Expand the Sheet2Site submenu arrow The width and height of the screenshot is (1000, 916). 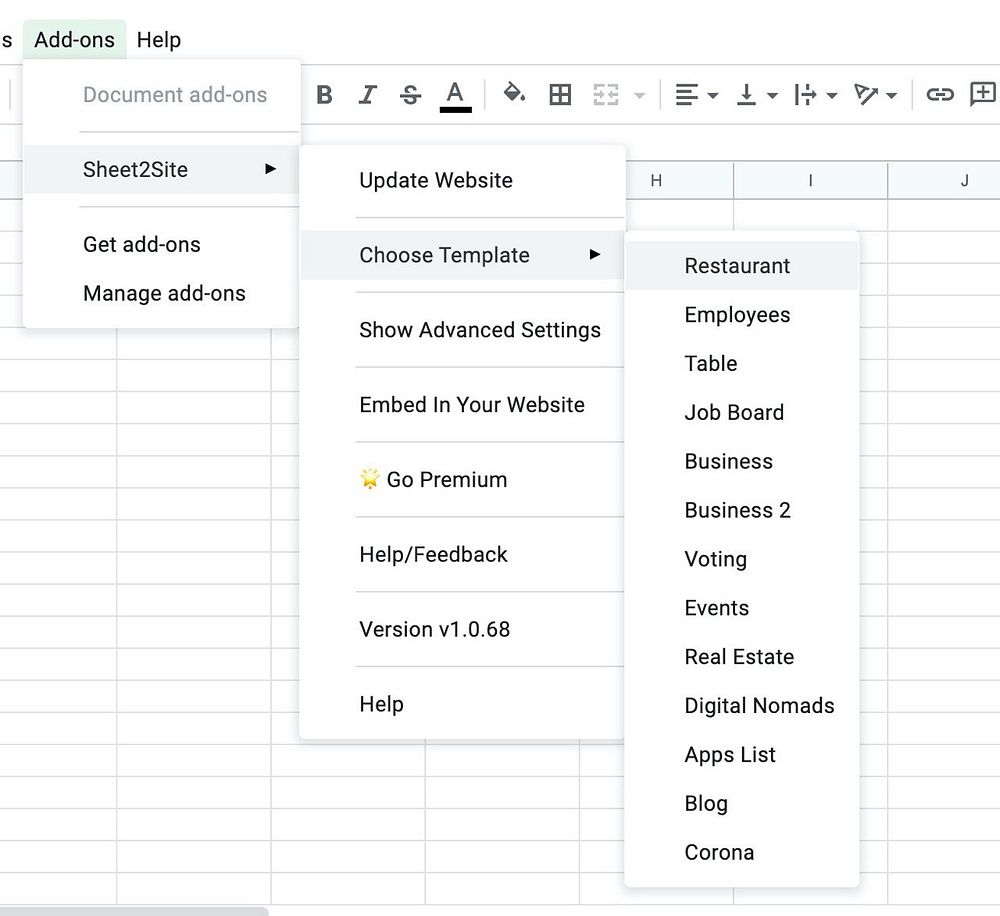(x=270, y=169)
